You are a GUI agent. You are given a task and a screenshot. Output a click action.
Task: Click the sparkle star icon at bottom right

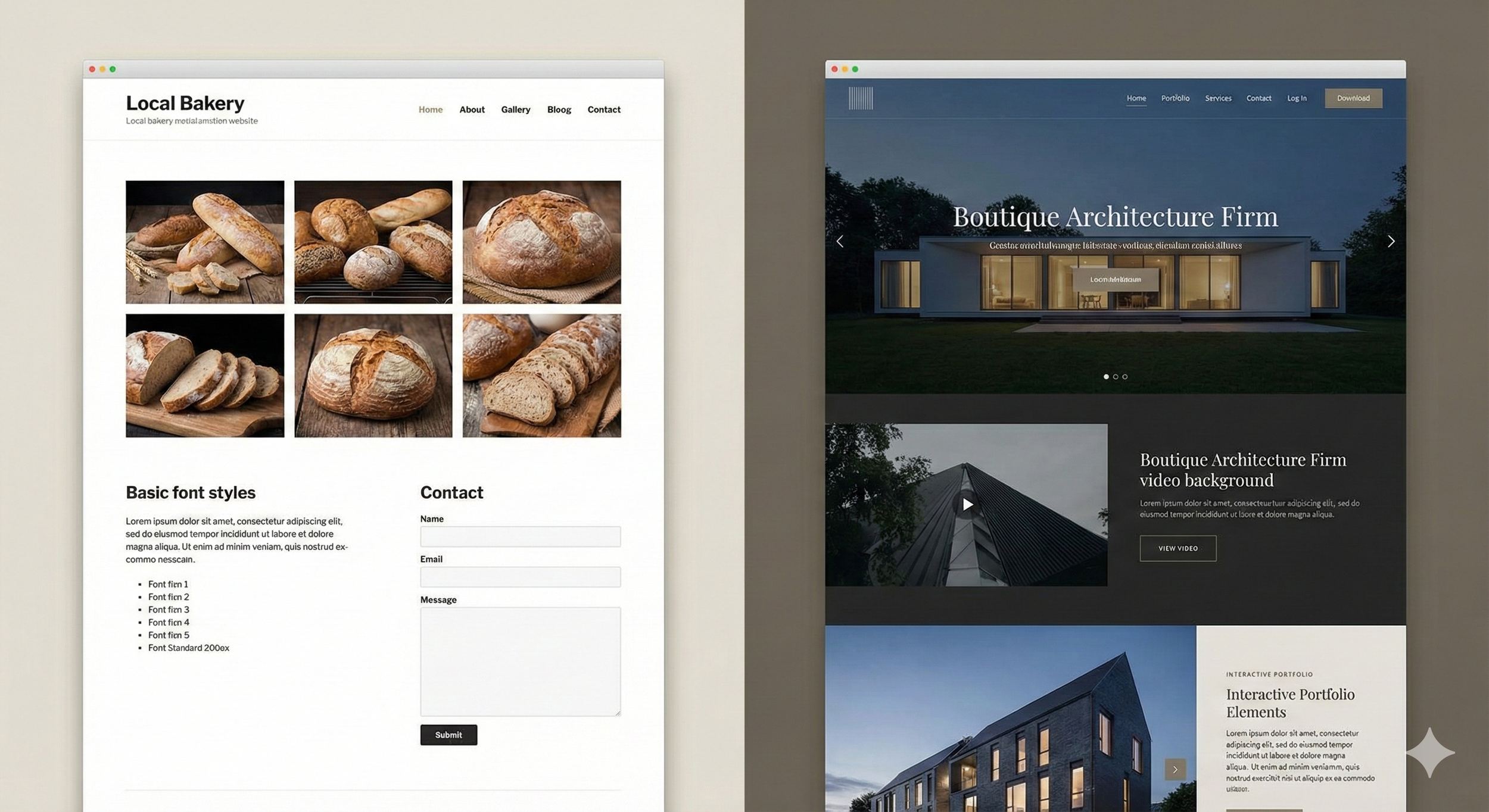[1430, 752]
